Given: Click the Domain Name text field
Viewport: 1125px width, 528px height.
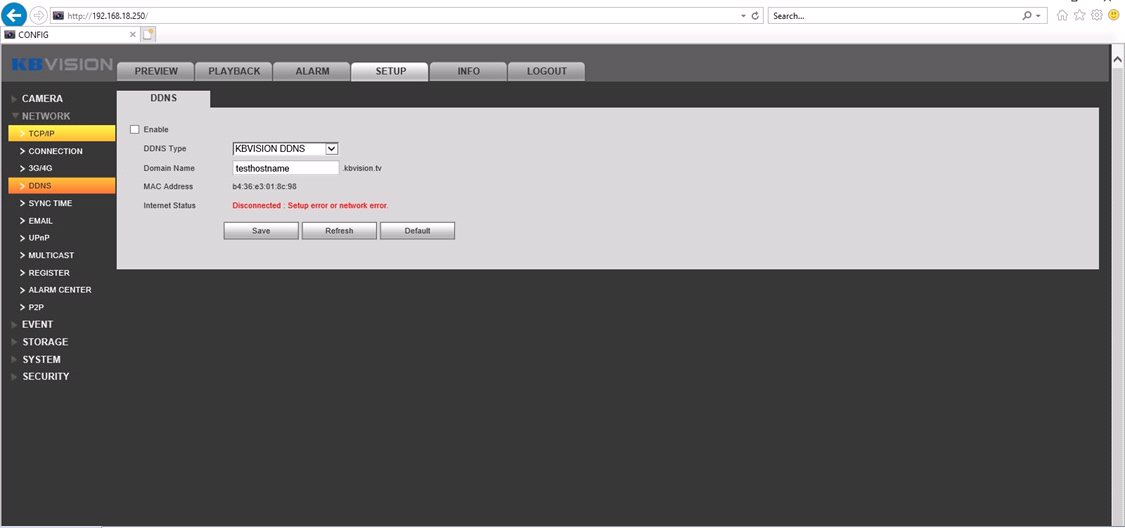Looking at the screenshot, I should click(285, 169).
